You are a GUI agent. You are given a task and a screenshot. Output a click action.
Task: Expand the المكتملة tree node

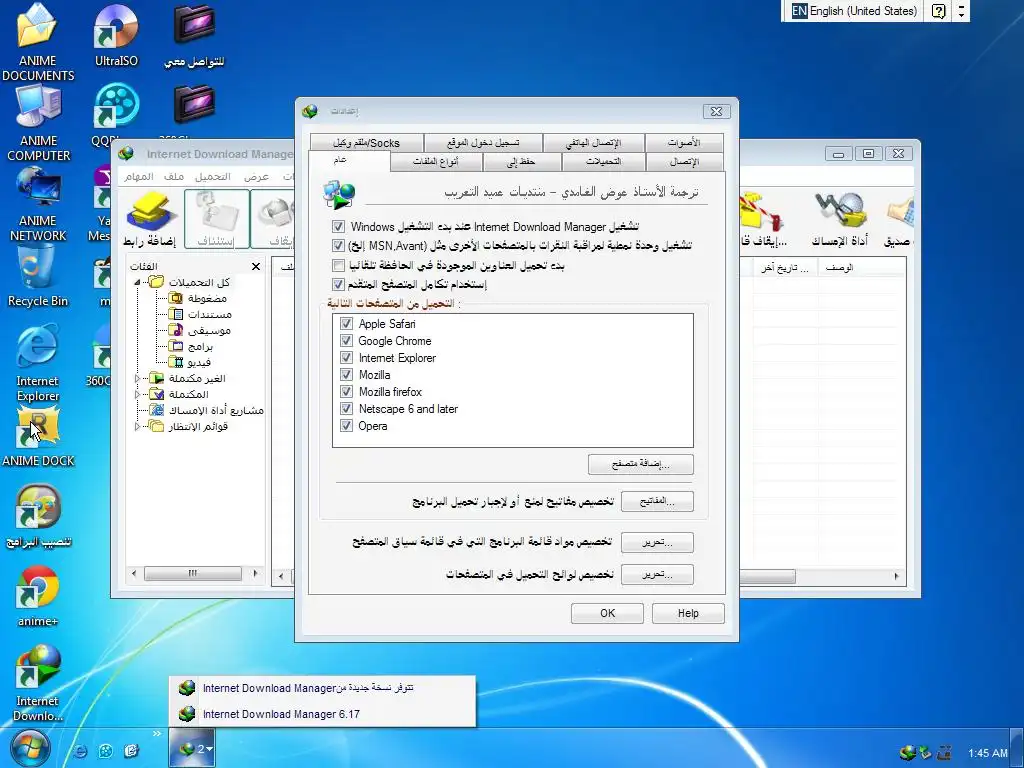[x=137, y=394]
